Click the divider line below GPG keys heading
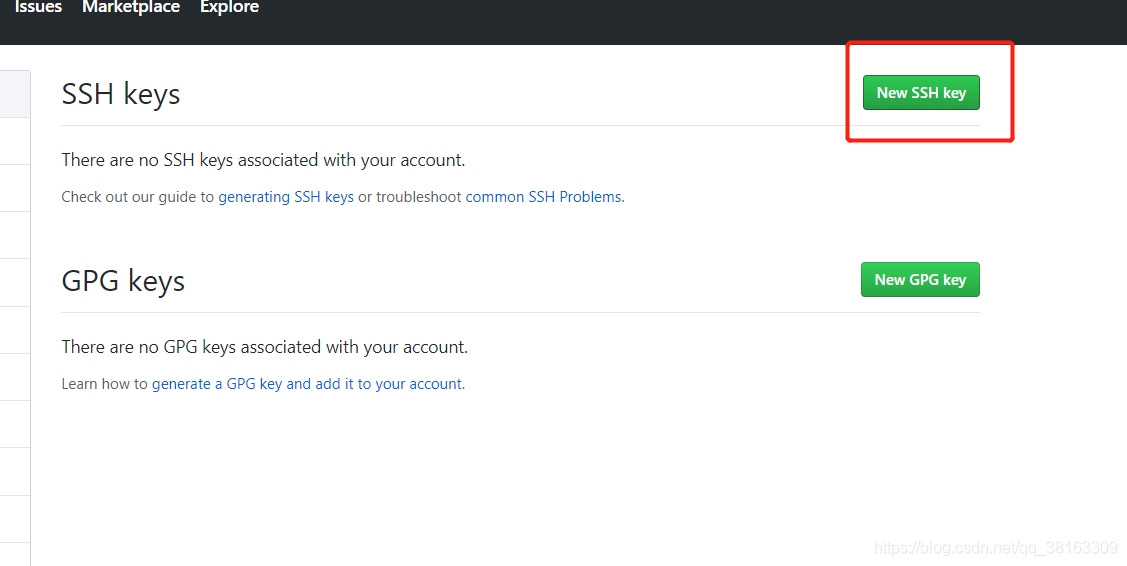 click(520, 312)
